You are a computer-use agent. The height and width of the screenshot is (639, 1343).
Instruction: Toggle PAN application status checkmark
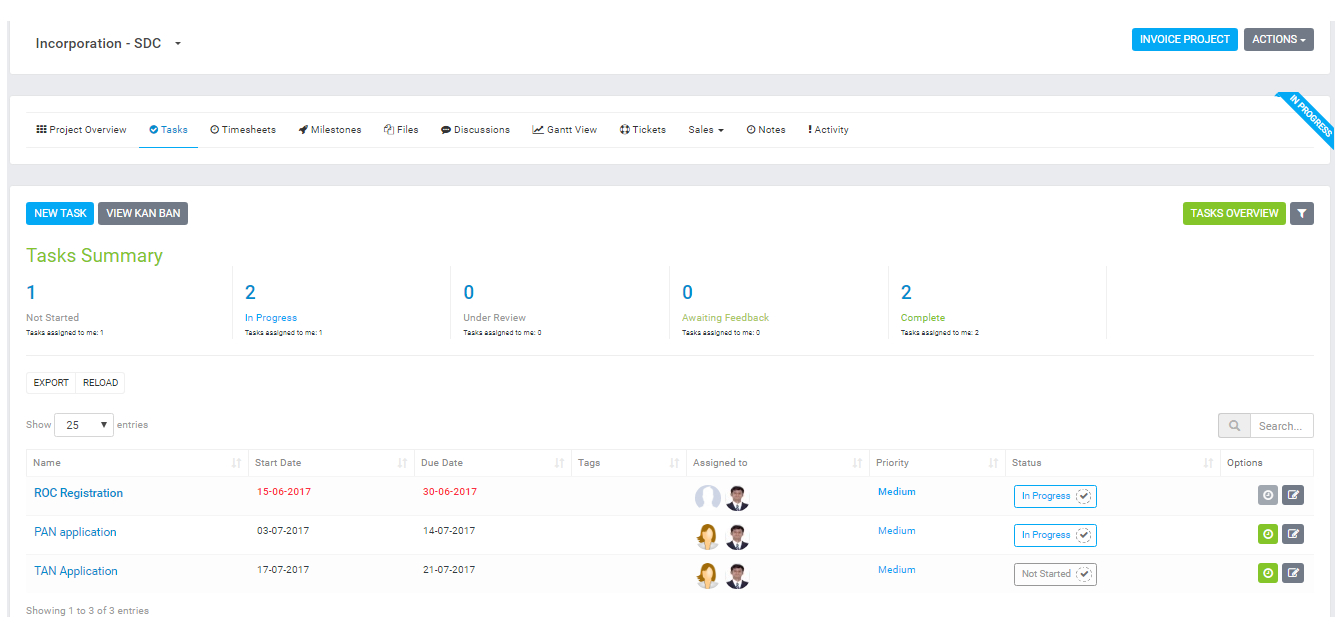click(x=1084, y=535)
